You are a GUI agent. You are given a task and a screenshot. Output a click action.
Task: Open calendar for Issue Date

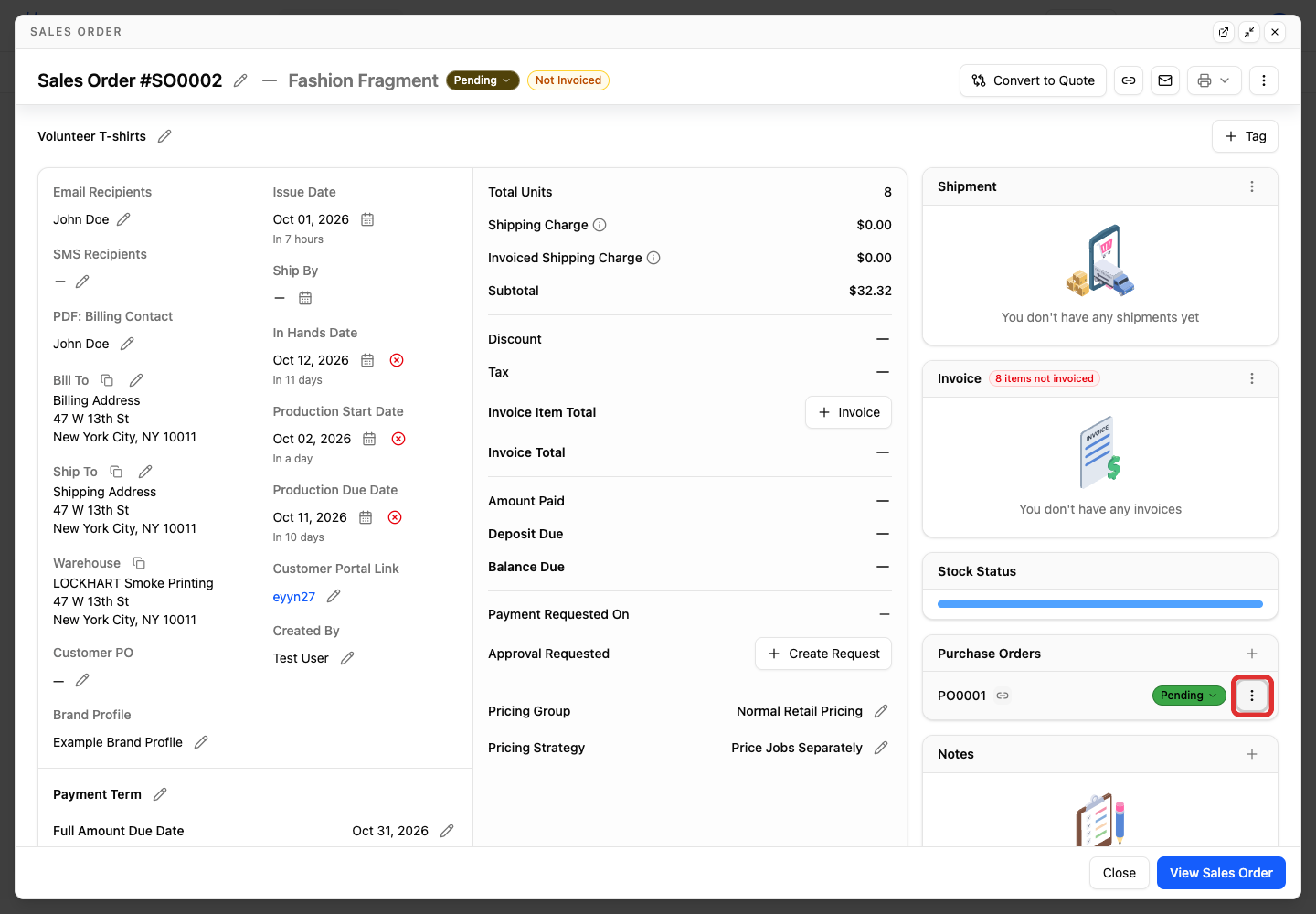[x=367, y=219]
